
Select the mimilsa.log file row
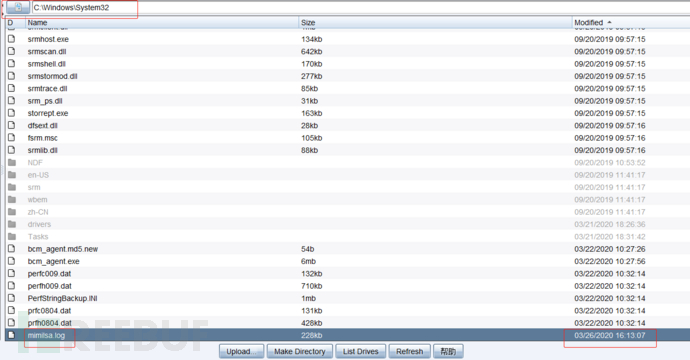tap(348, 335)
